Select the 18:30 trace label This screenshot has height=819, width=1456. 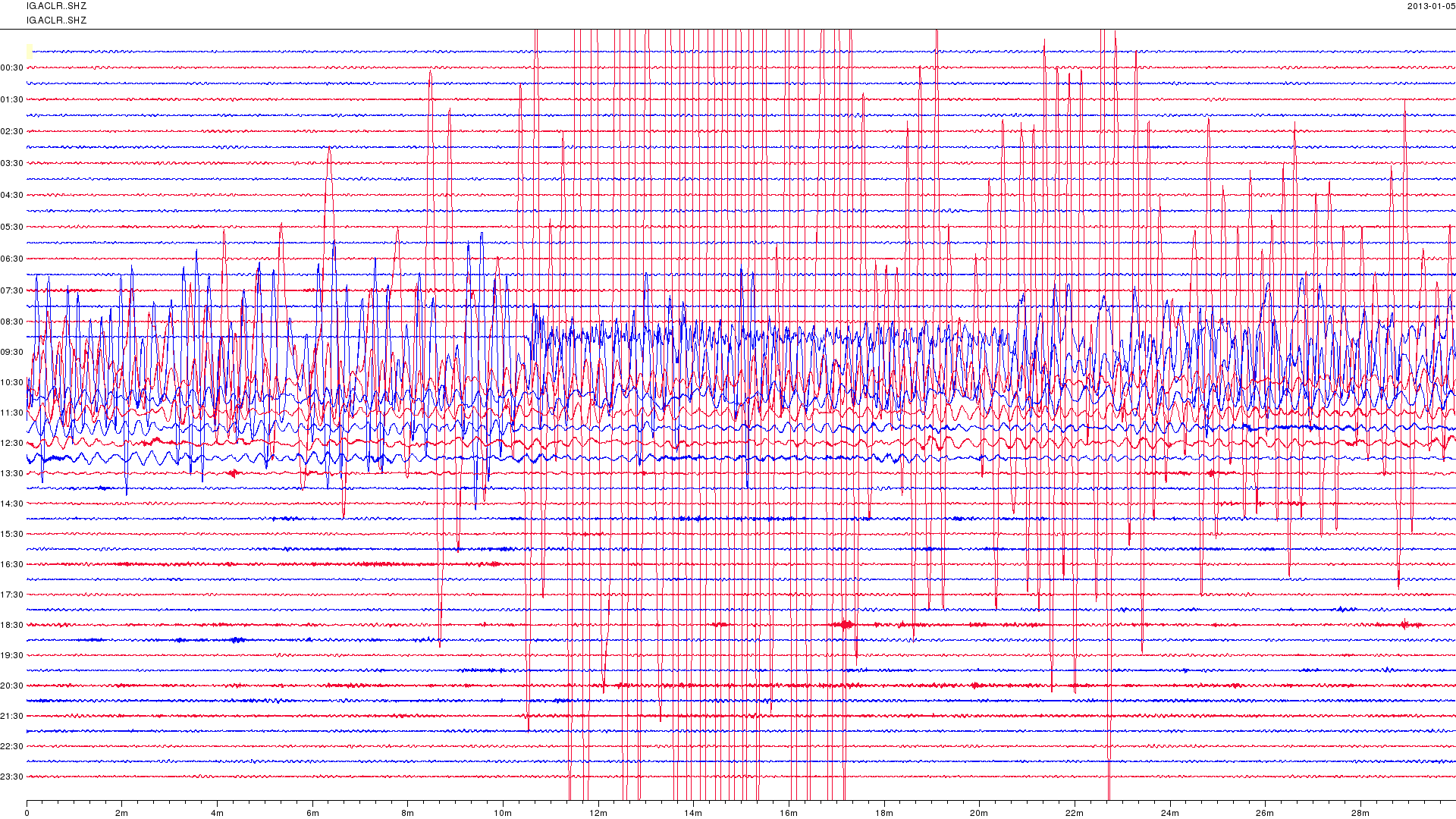tap(12, 626)
